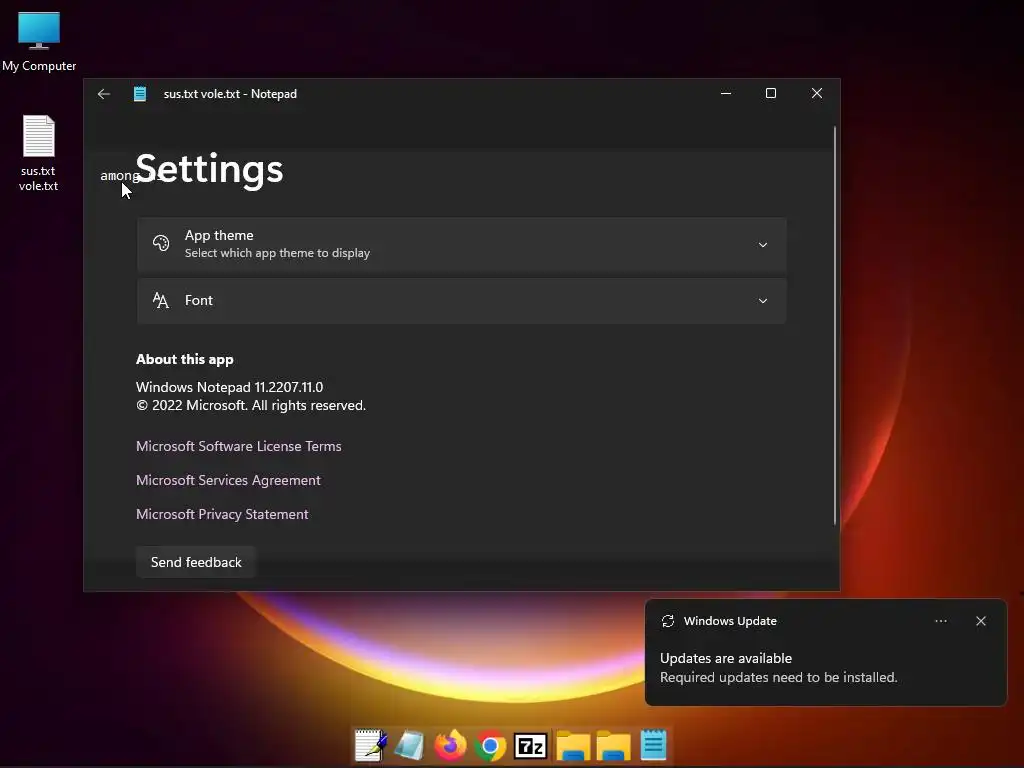Expand the Font setting
The width and height of the screenshot is (1024, 768).
[x=461, y=300]
